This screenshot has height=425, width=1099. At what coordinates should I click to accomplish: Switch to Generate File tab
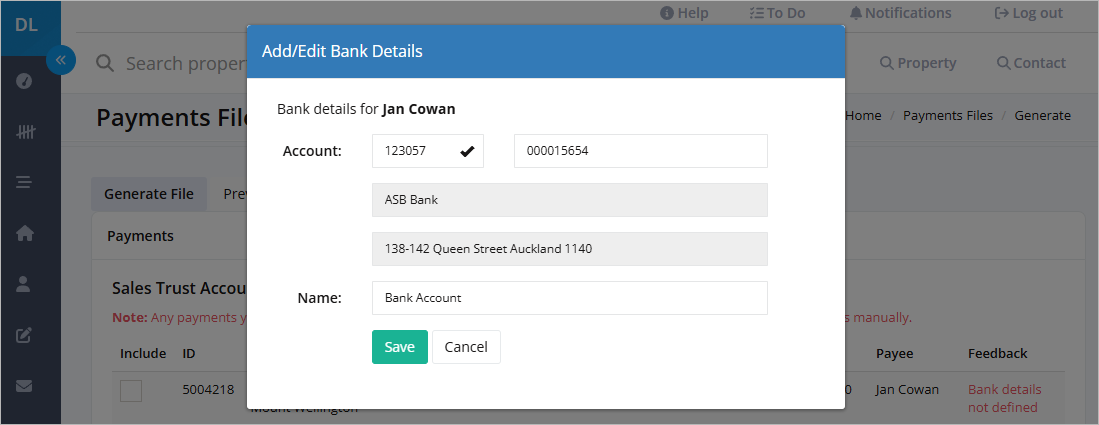point(149,194)
